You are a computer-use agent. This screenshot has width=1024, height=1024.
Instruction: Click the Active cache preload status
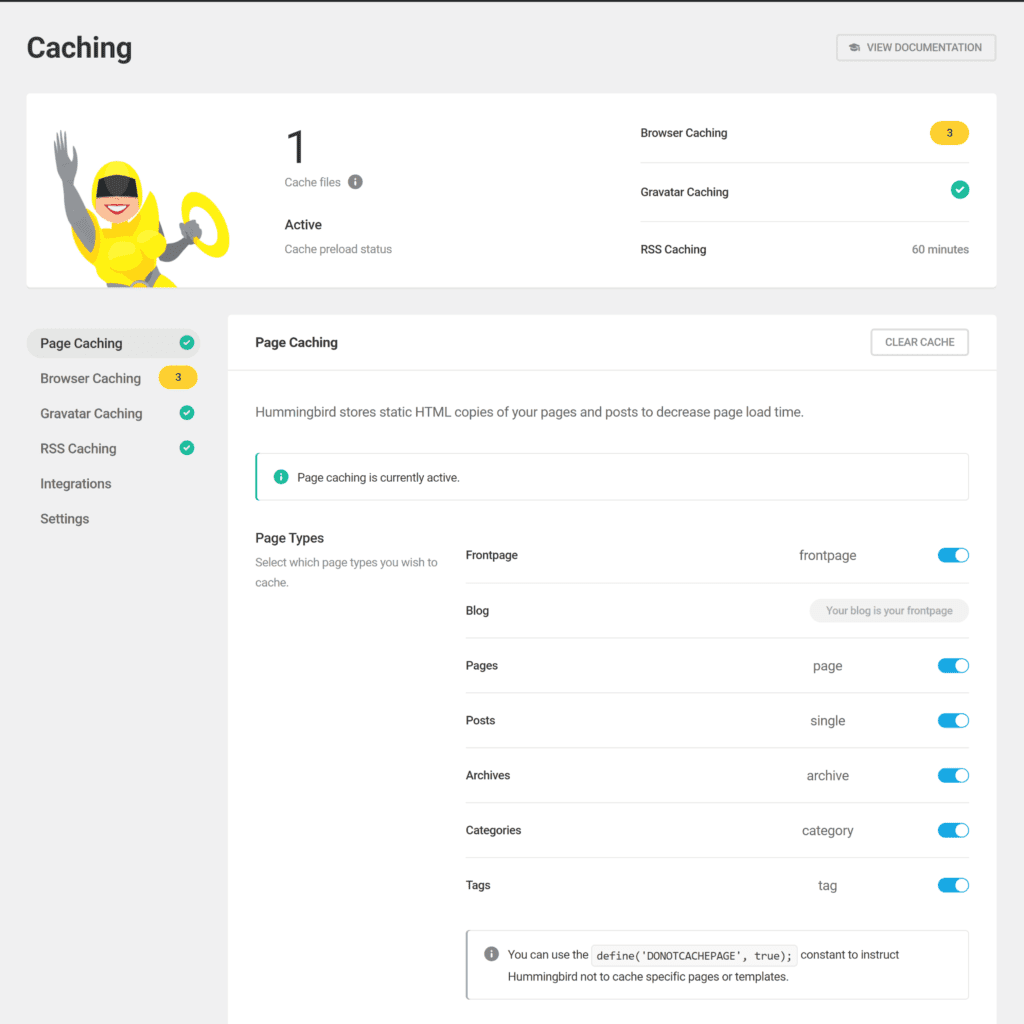pos(303,225)
